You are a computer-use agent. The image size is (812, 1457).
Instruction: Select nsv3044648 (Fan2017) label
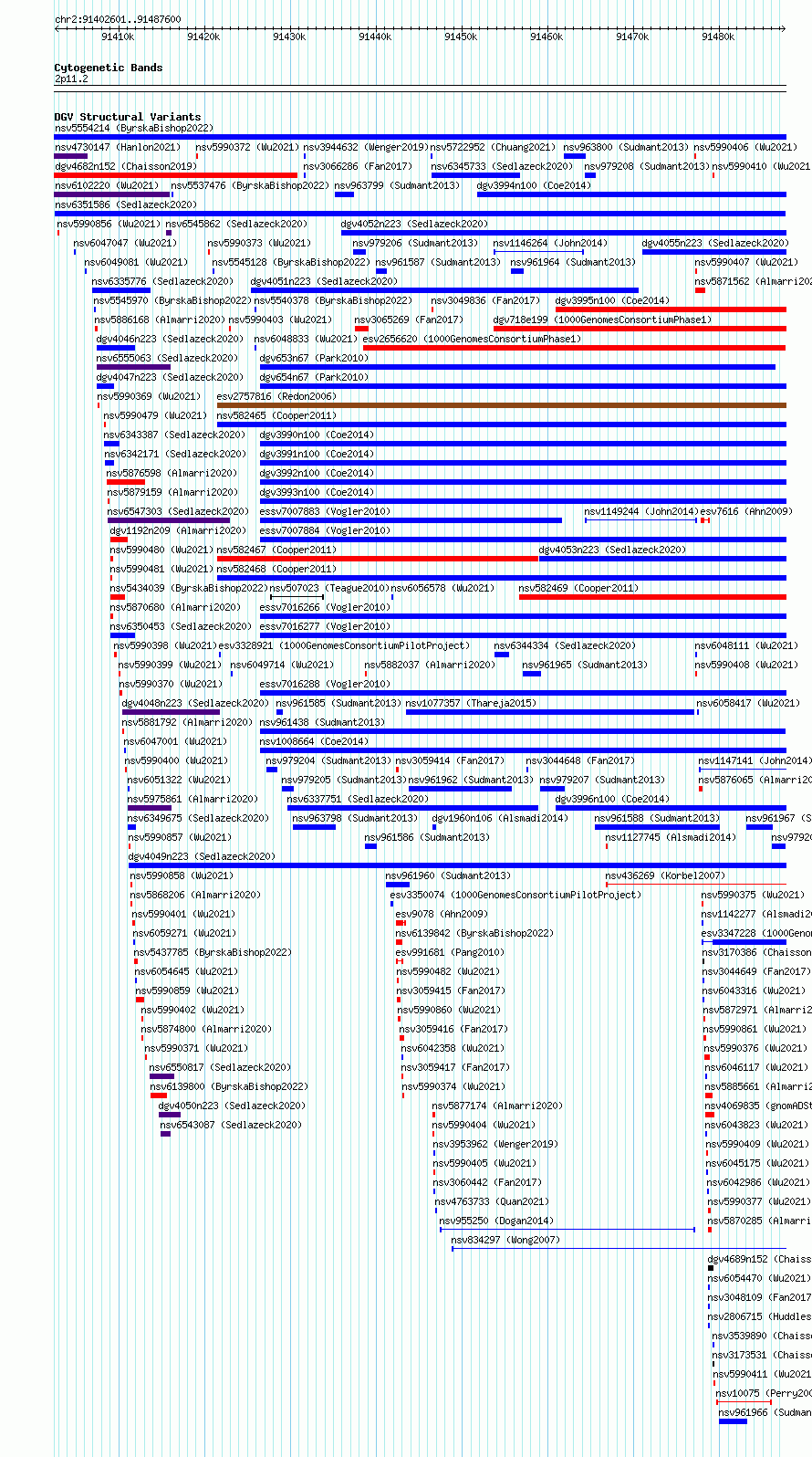pos(580,760)
